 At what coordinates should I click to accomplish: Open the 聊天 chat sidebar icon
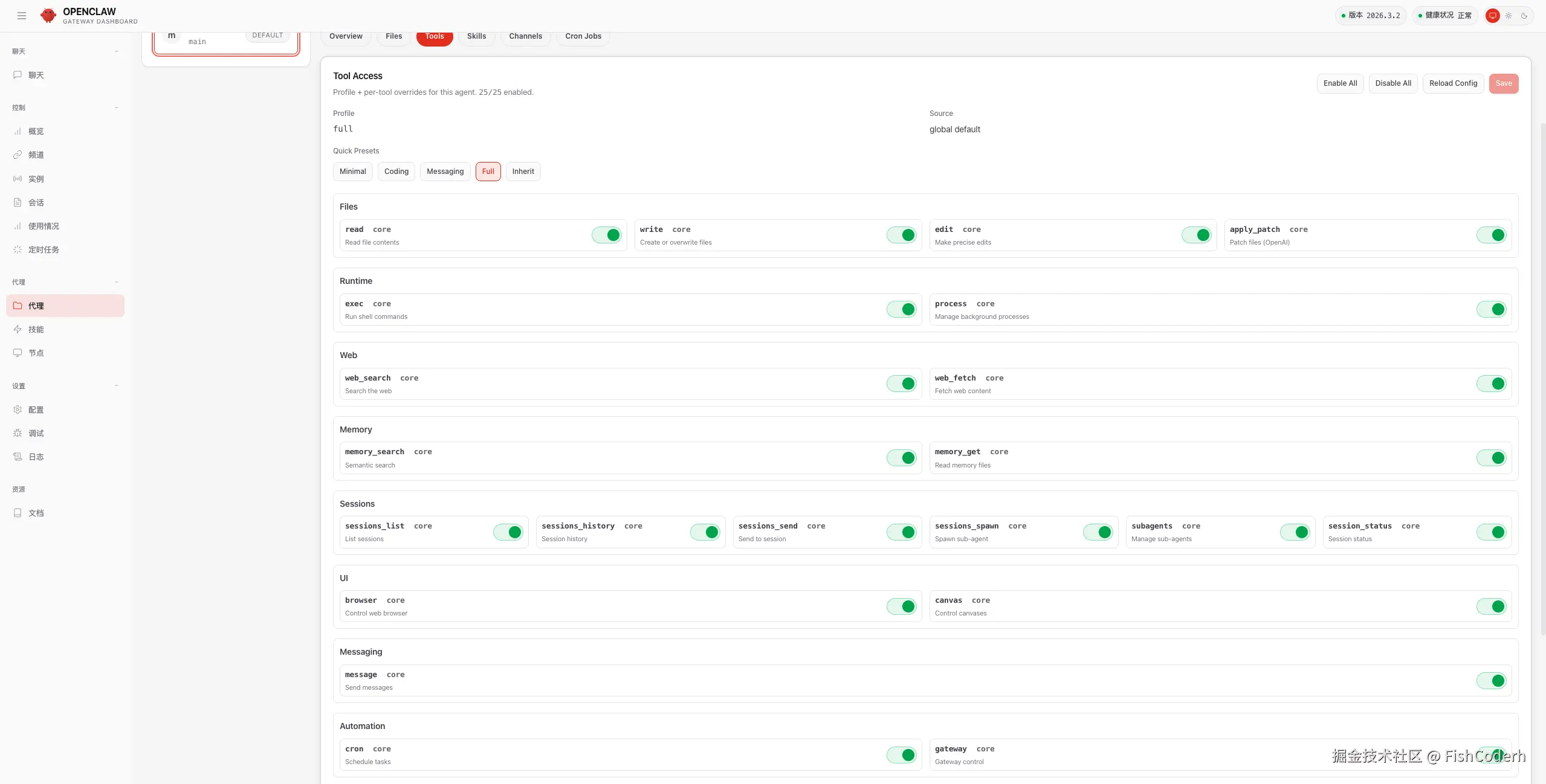[18, 75]
